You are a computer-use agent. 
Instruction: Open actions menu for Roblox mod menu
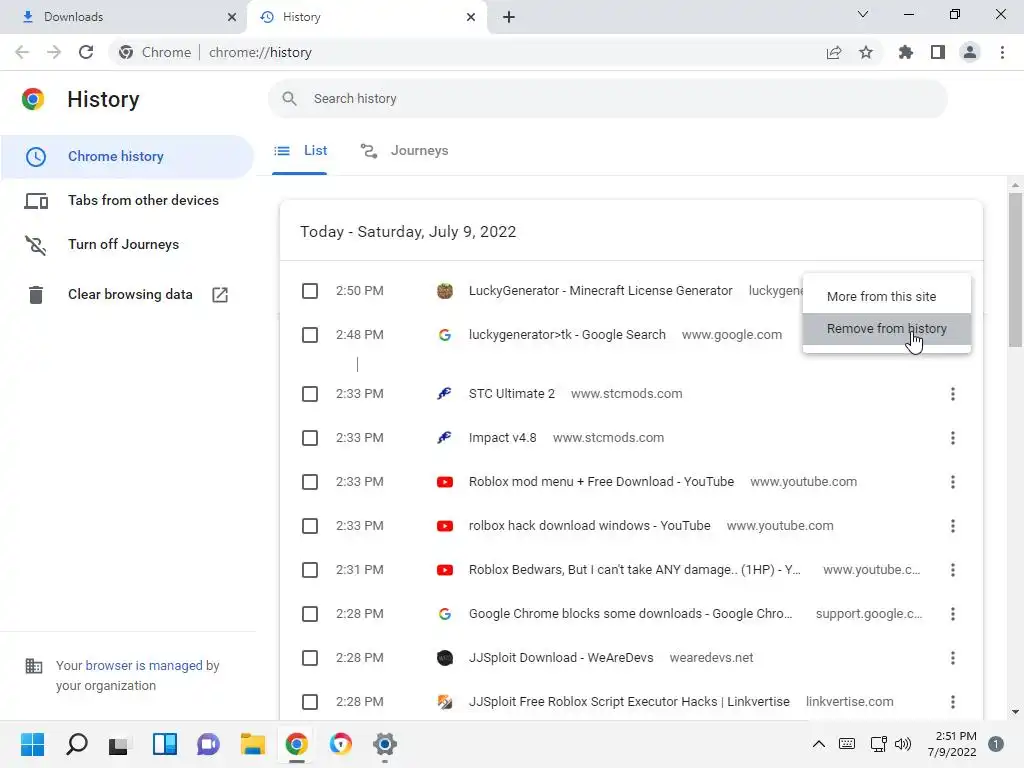(953, 482)
